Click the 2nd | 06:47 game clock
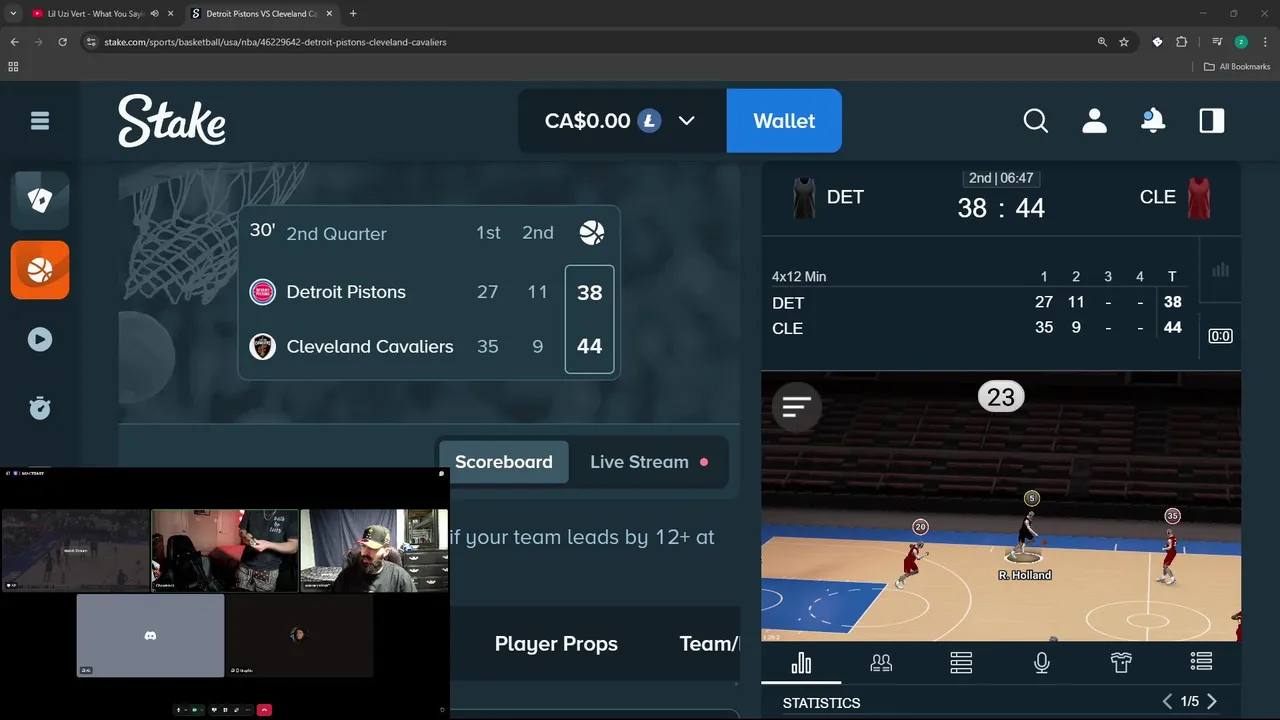This screenshot has width=1280, height=720. (1001, 178)
